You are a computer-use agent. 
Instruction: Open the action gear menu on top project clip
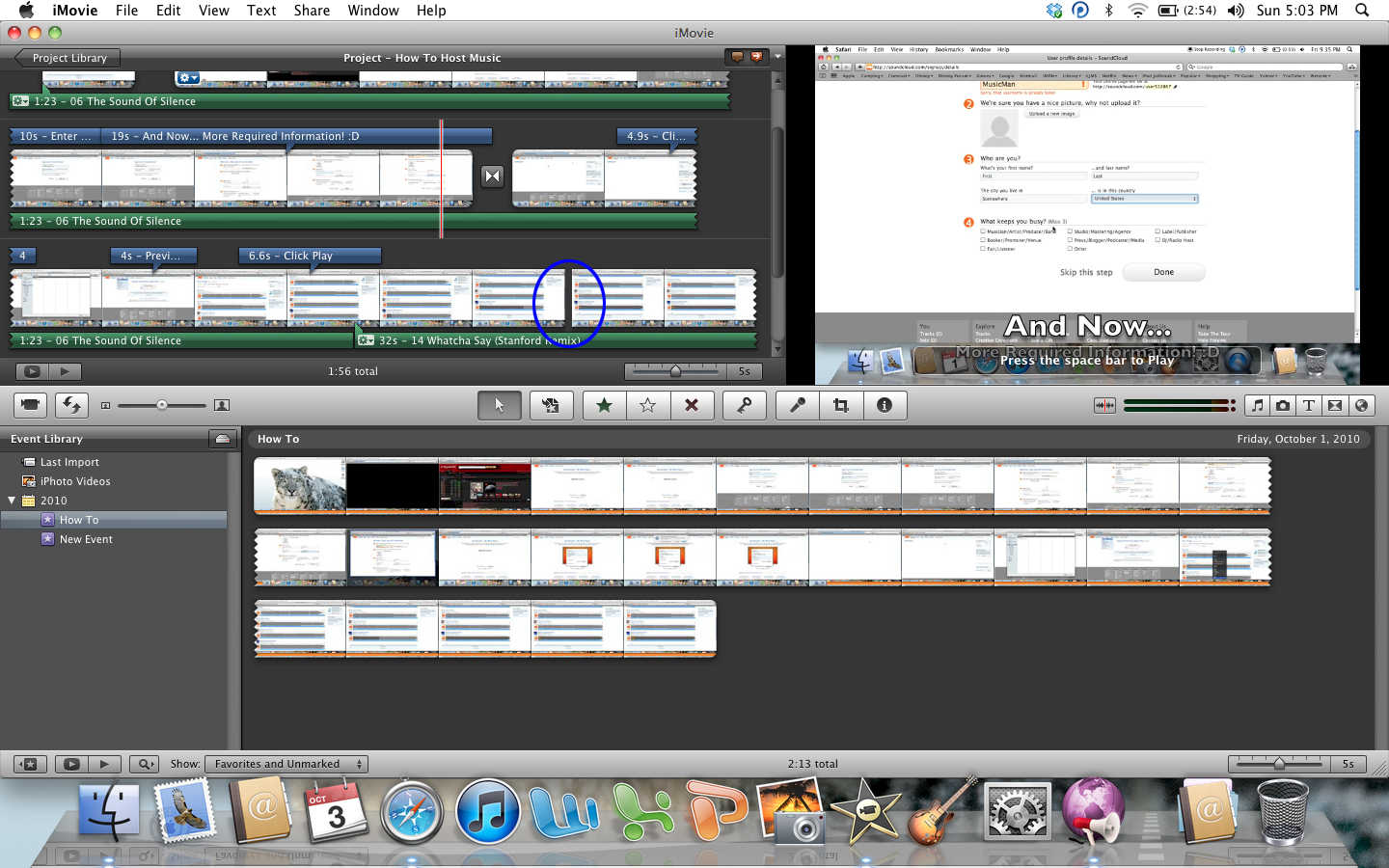[x=188, y=78]
